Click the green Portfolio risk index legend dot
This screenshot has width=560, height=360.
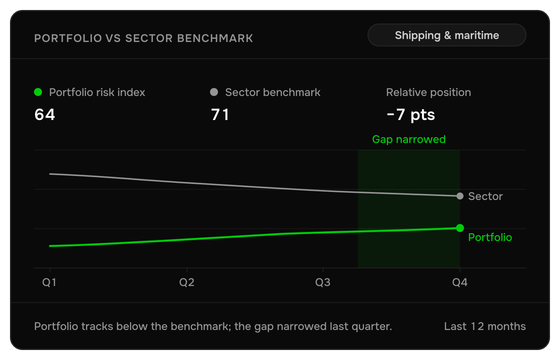(38, 92)
